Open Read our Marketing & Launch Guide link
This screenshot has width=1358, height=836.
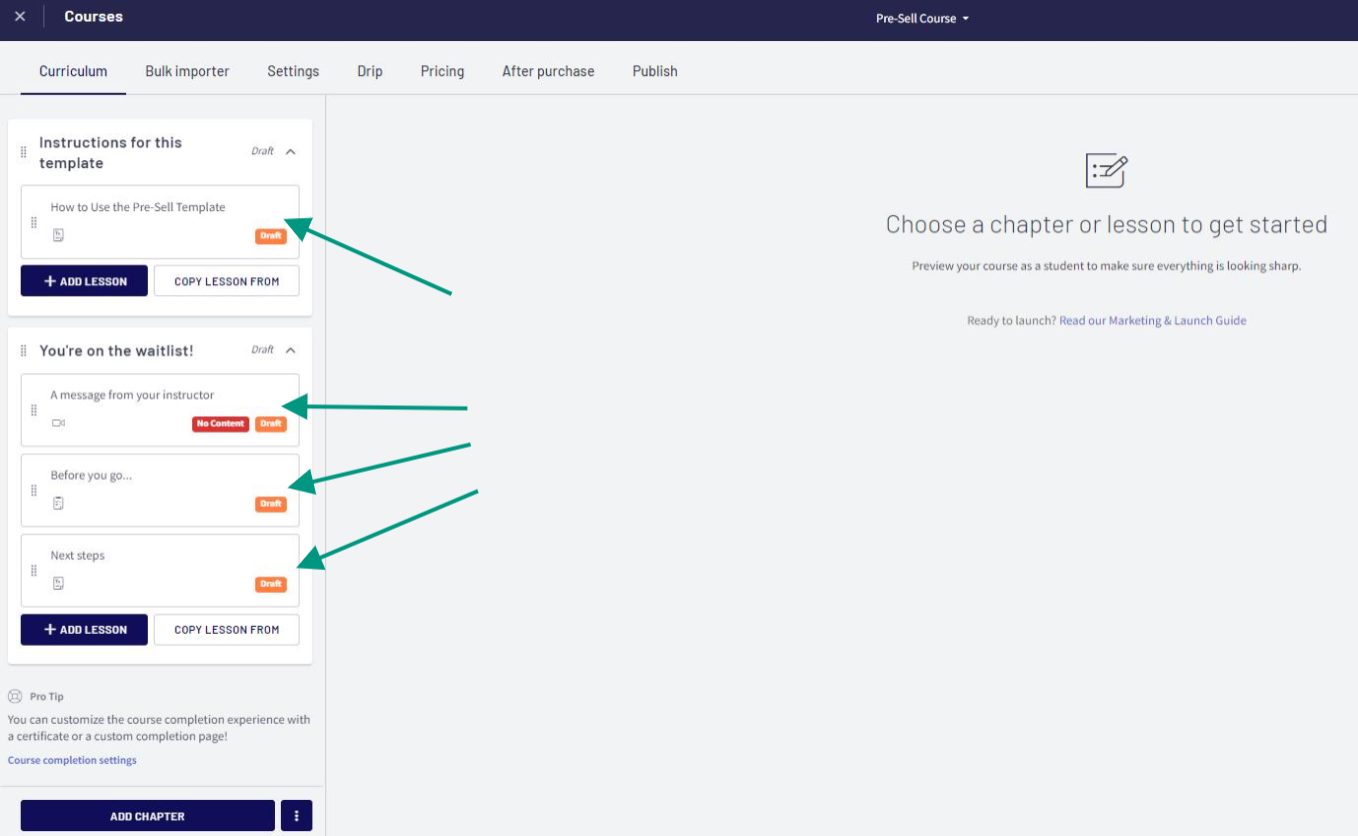coord(1152,321)
